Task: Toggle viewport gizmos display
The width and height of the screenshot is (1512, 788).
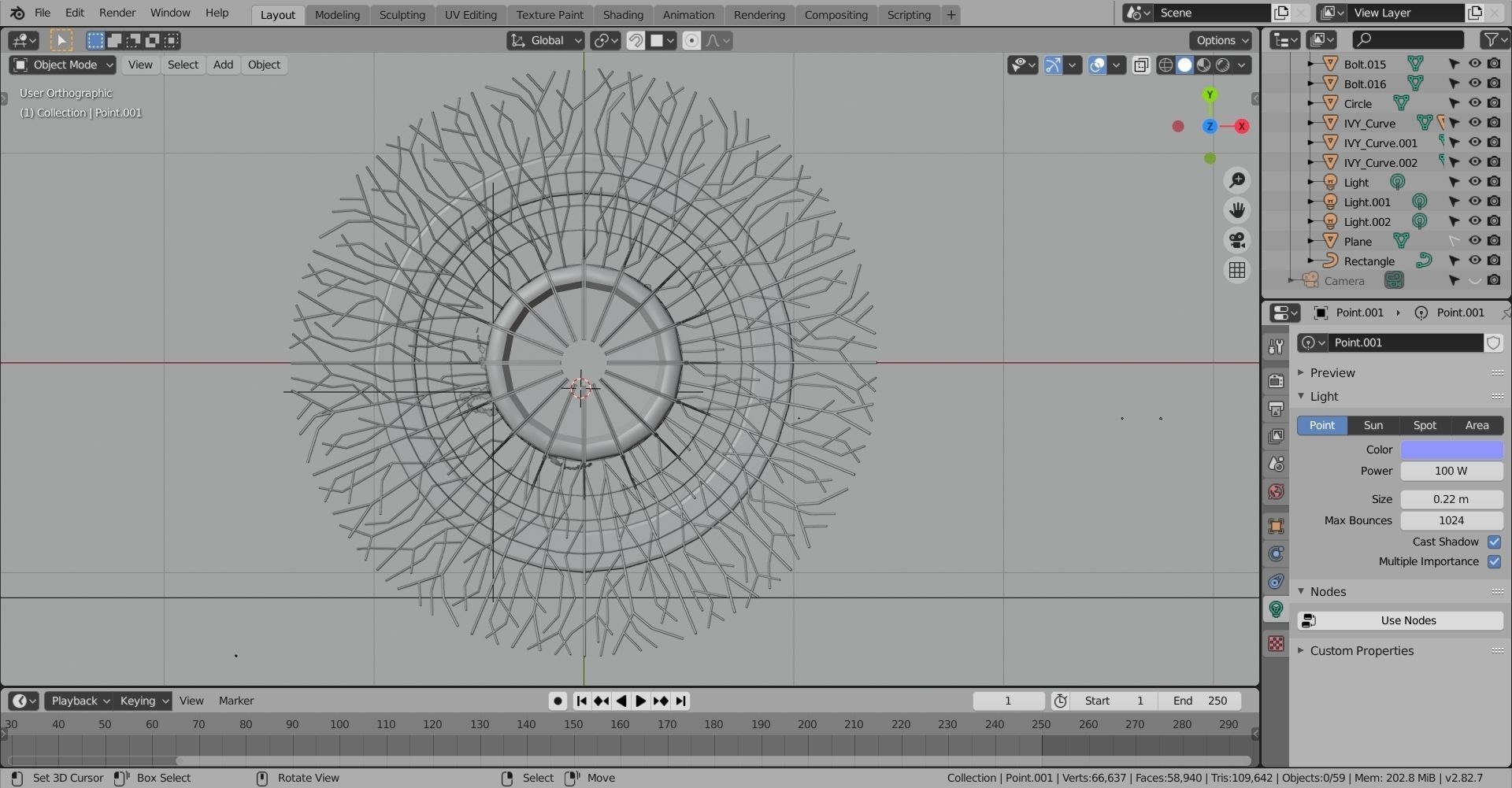Action: tap(1053, 65)
